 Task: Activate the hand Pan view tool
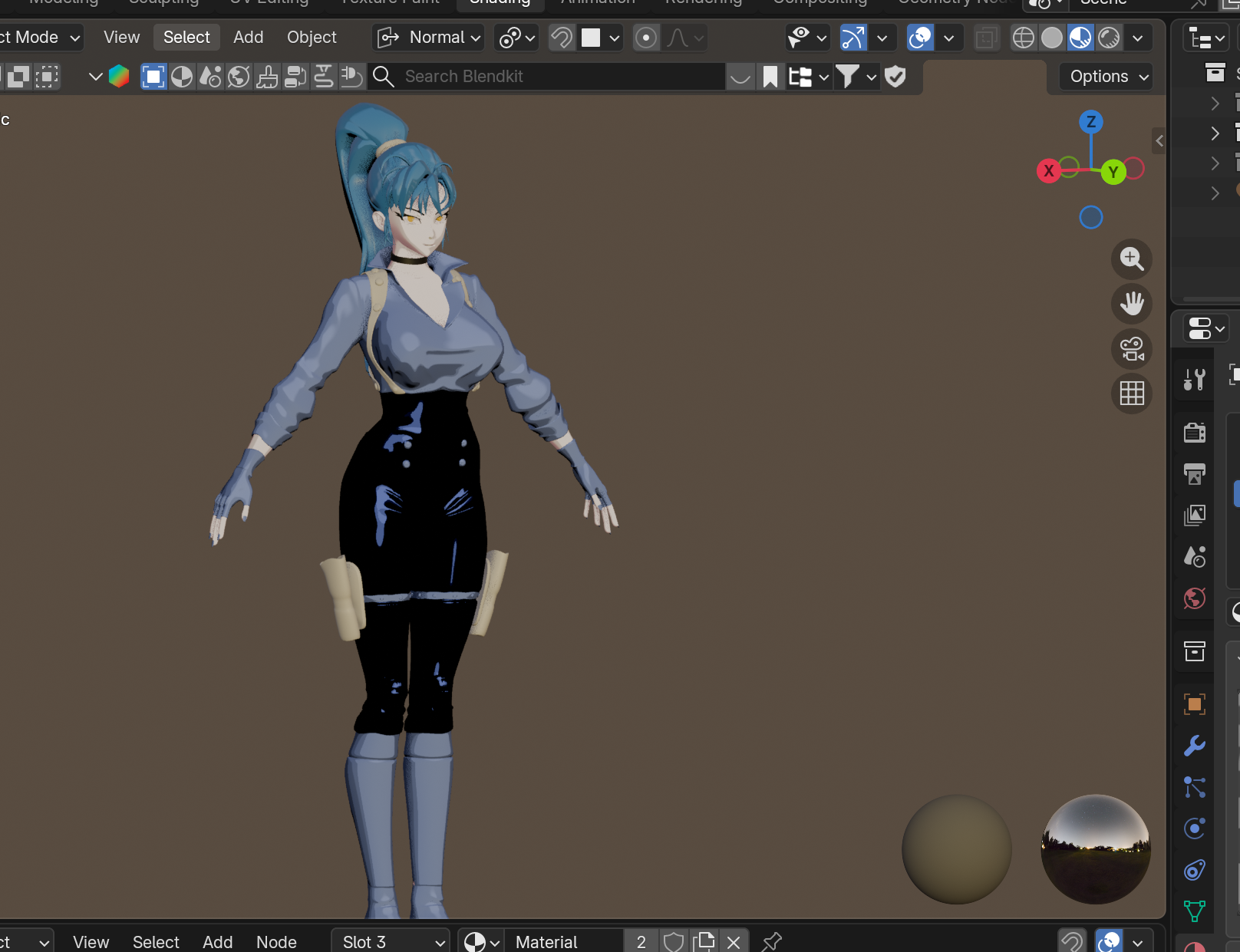point(1132,304)
